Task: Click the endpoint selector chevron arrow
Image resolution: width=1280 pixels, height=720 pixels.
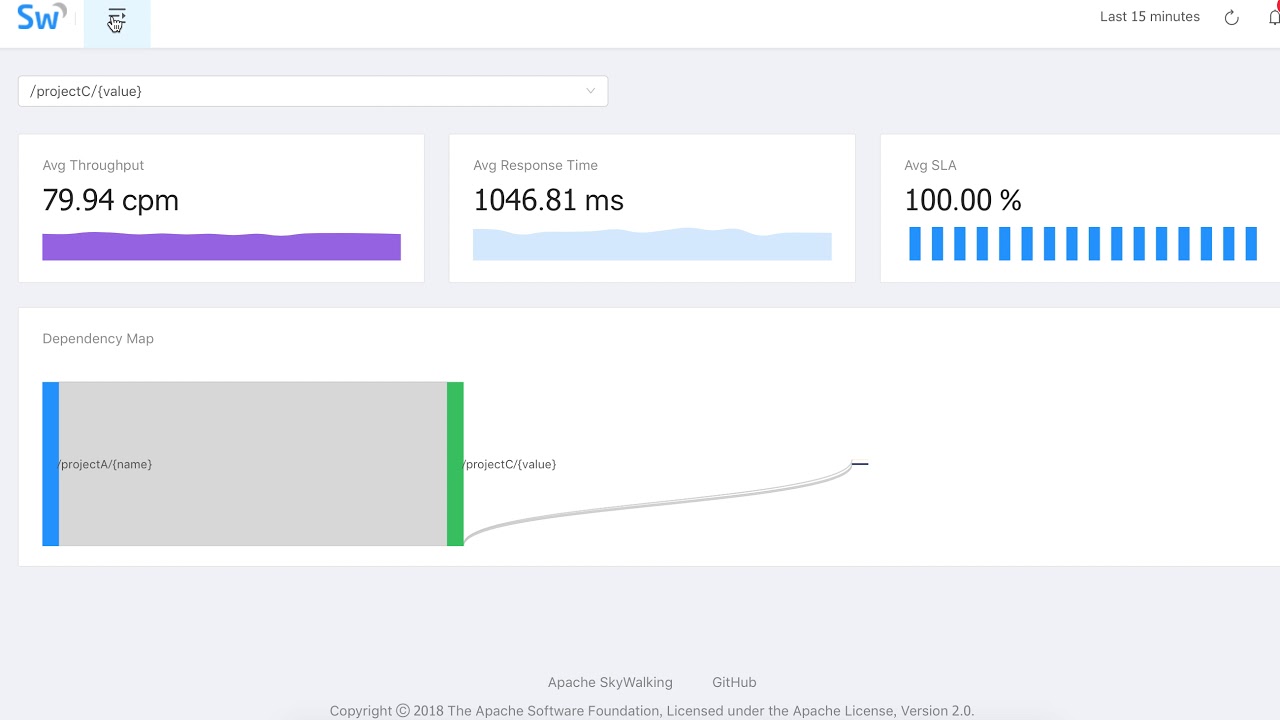Action: 590,91
